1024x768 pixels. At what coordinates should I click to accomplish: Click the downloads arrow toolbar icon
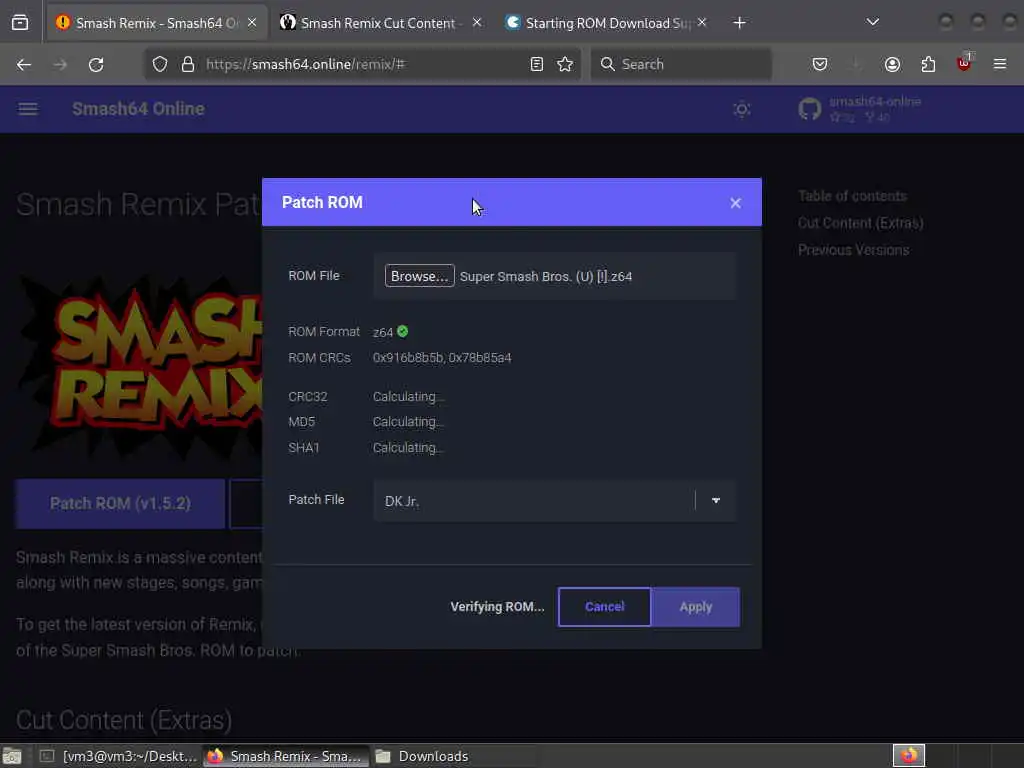[856, 65]
